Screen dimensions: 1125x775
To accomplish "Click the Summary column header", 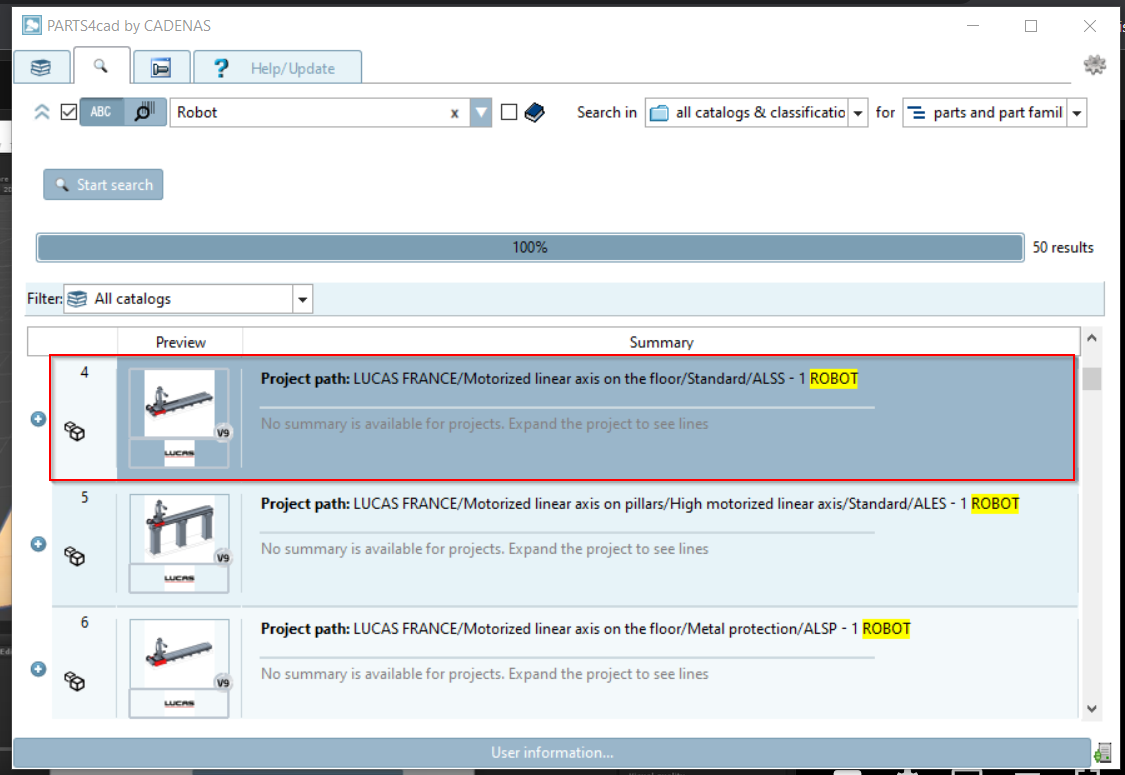I will click(x=661, y=342).
